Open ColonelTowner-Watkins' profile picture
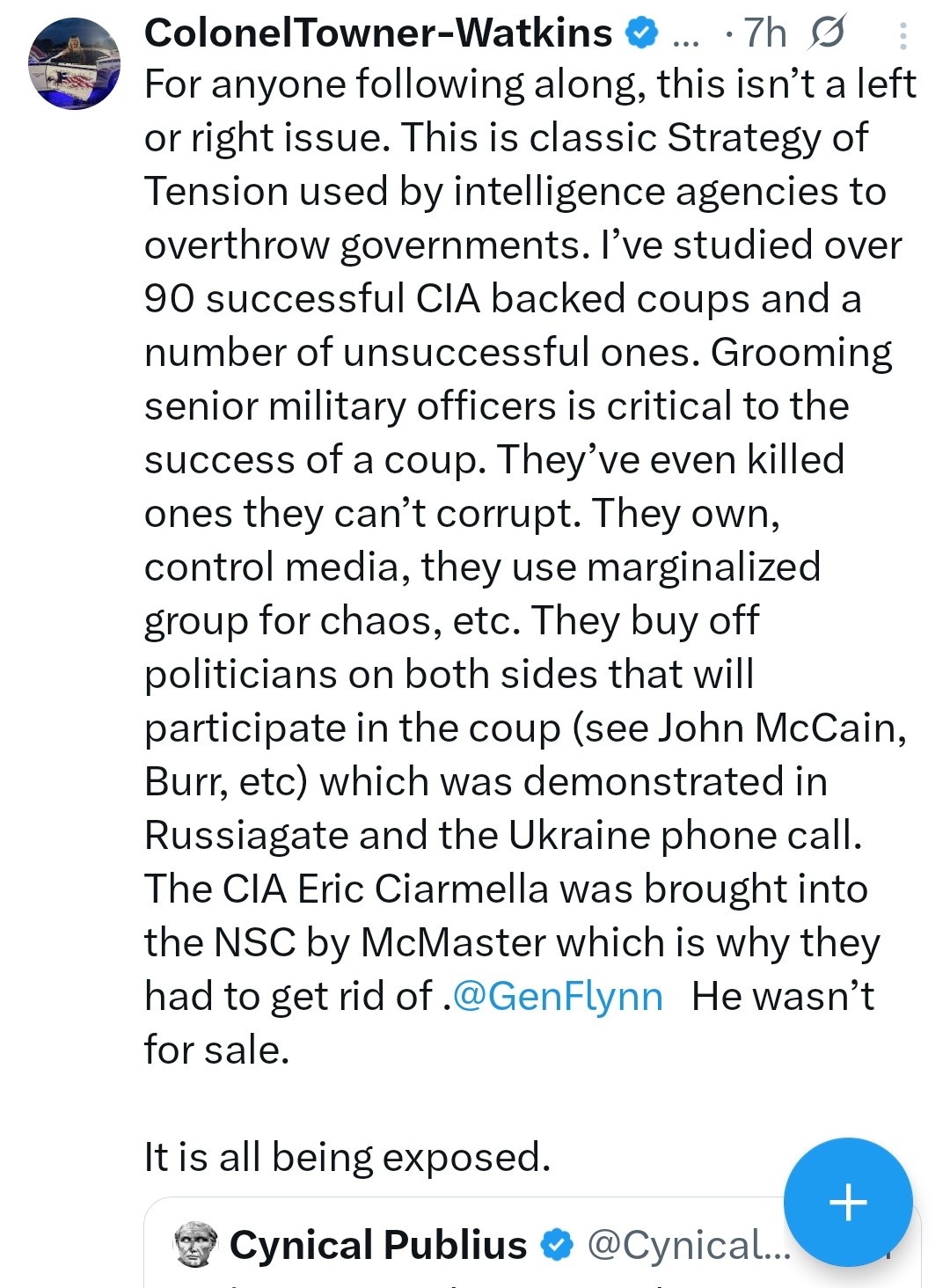Viewport: 950px width, 1288px height. [75, 63]
